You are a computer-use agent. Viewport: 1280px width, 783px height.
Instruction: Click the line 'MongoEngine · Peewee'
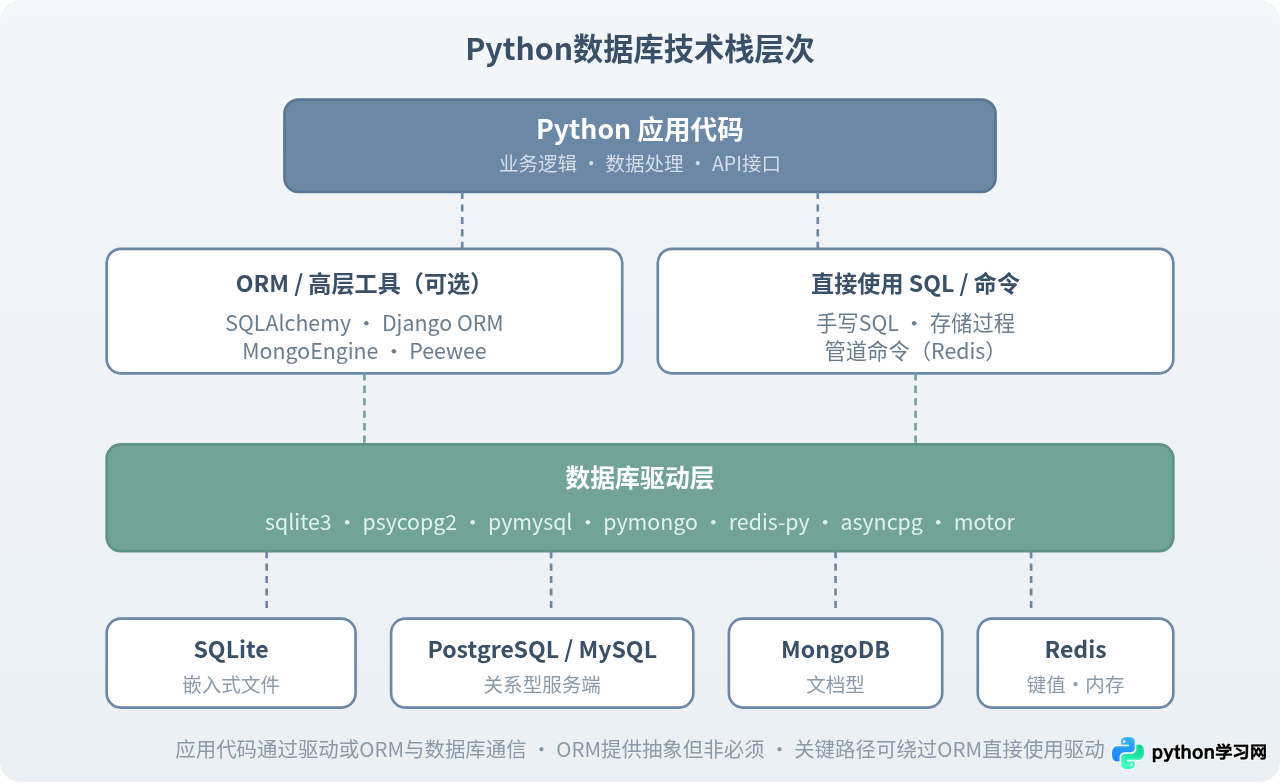click(x=364, y=351)
